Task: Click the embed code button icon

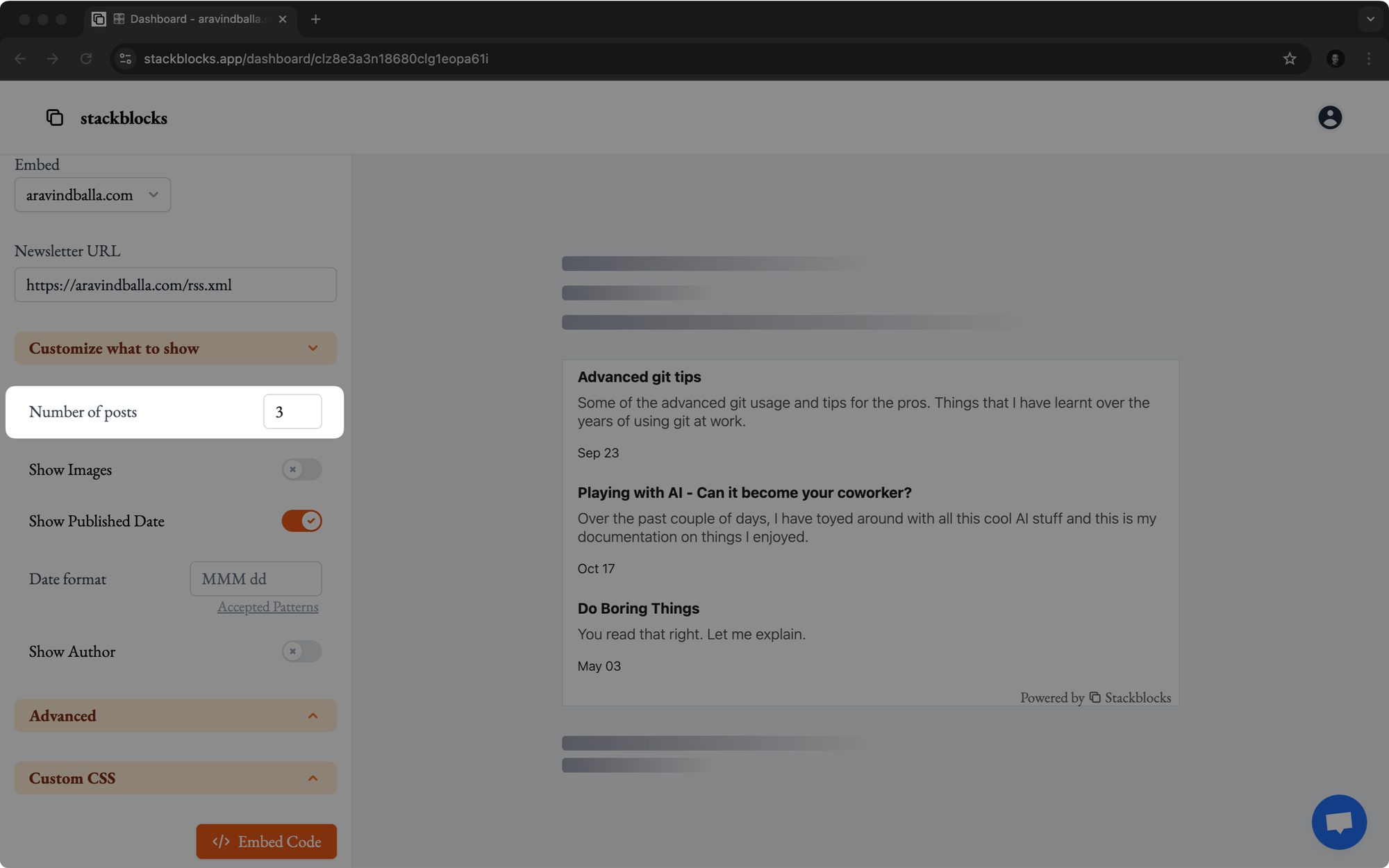Action: pyautogui.click(x=220, y=841)
